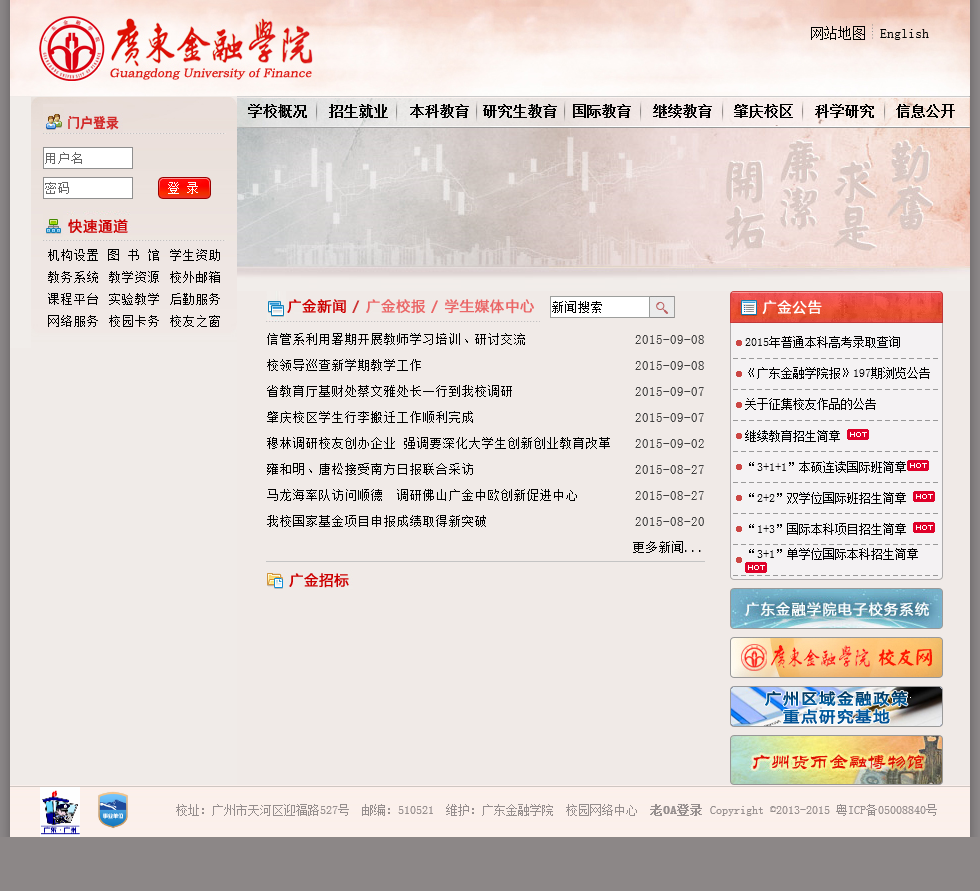Open the 实验教学 quick link
980x891 pixels.
coord(134,299)
